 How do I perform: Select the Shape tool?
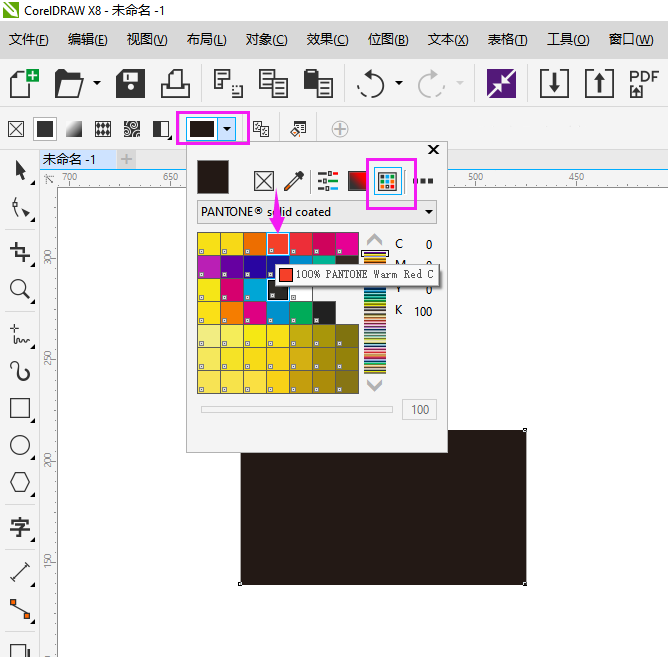(20, 208)
